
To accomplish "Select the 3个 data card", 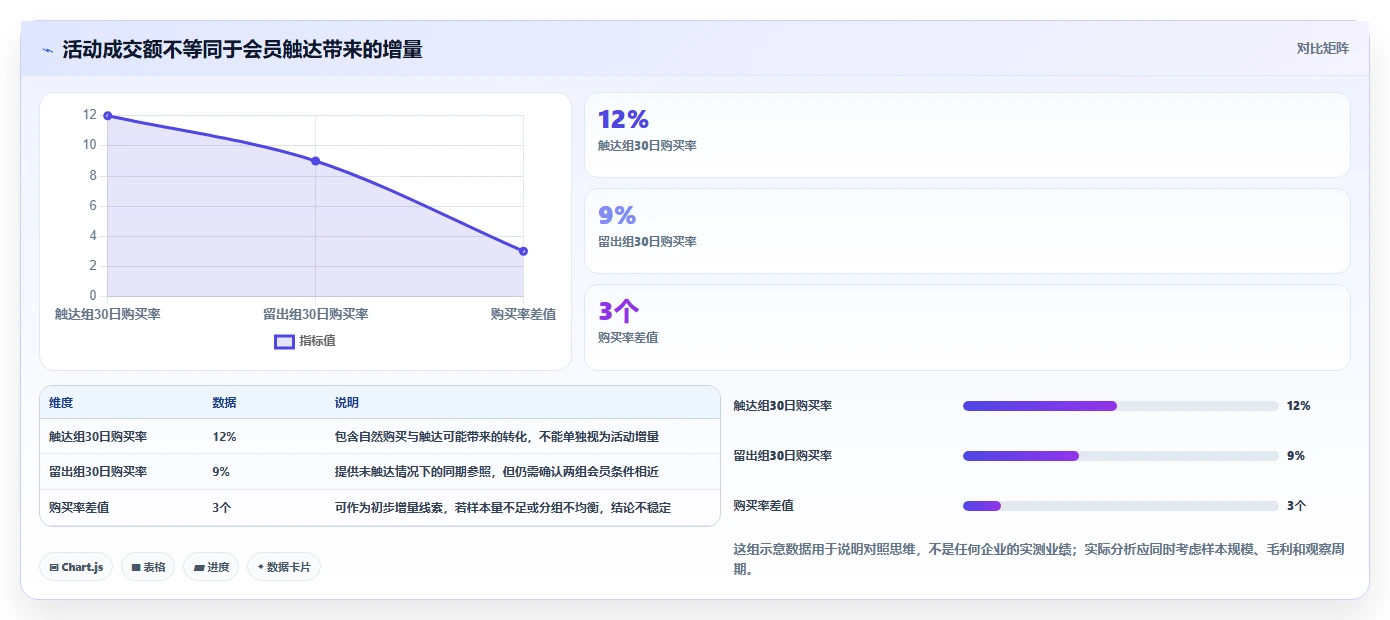I will pos(967,327).
